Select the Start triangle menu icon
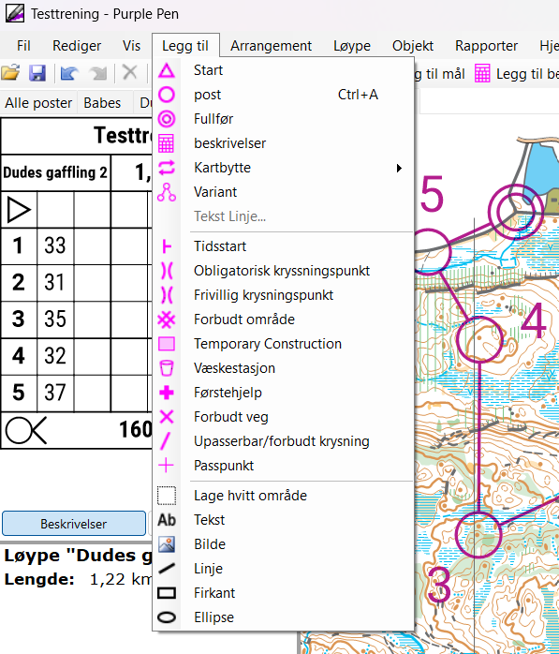Viewport: 559px width, 654px height. tap(166, 70)
